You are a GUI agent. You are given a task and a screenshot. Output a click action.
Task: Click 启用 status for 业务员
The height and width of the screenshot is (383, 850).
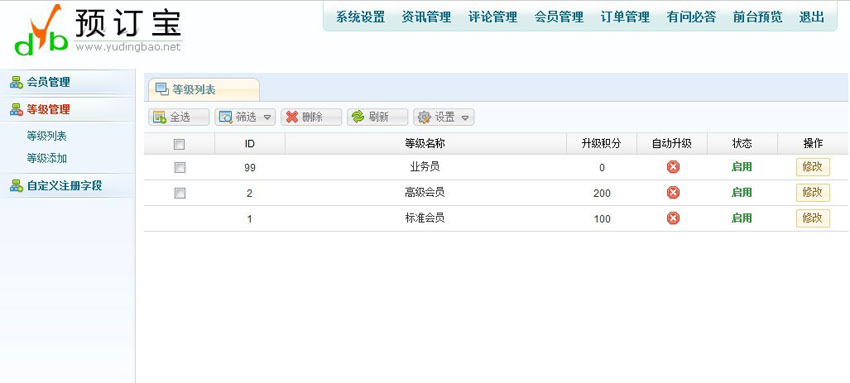[x=742, y=167]
